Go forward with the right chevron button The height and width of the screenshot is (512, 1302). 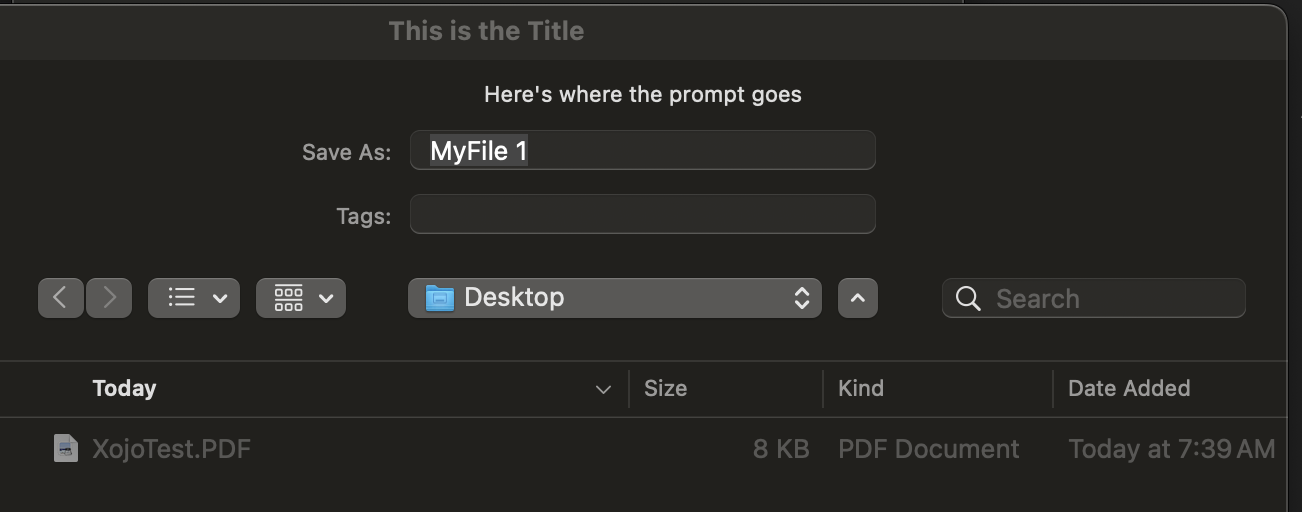(x=109, y=298)
